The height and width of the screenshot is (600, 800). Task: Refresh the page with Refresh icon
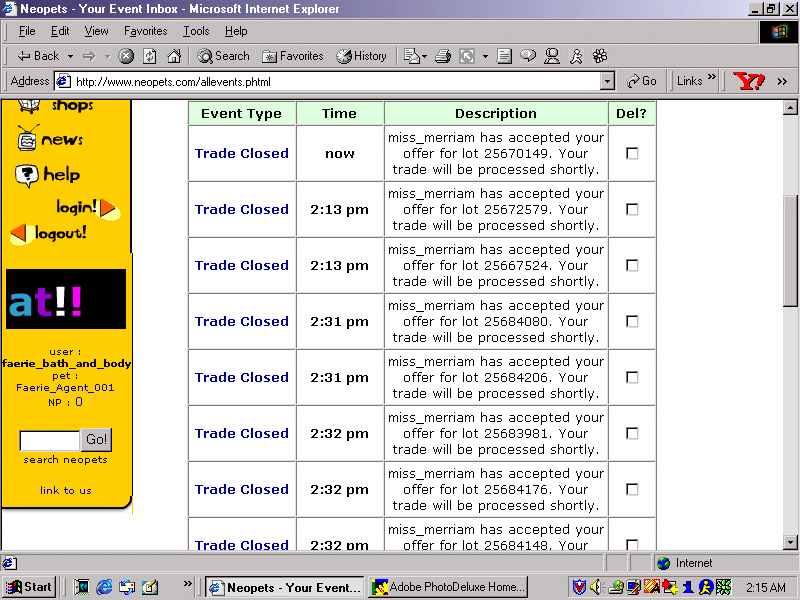pos(149,56)
